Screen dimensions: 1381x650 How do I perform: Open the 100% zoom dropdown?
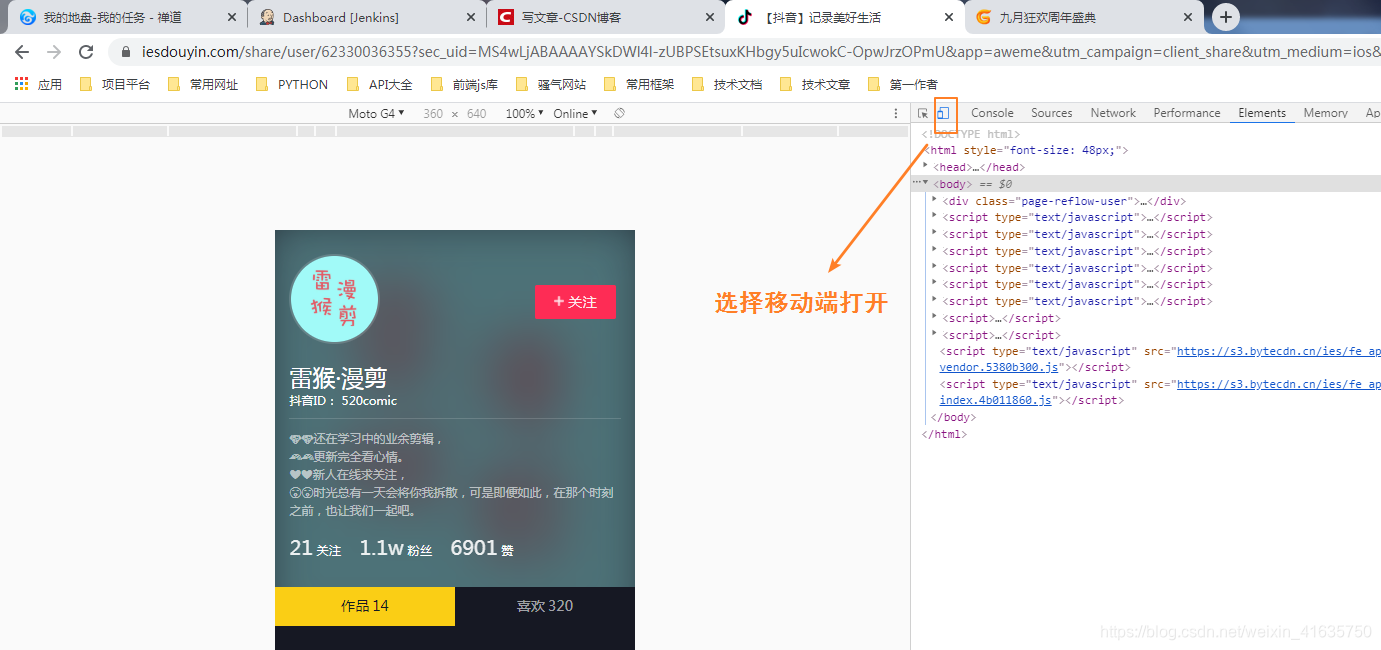pos(525,113)
